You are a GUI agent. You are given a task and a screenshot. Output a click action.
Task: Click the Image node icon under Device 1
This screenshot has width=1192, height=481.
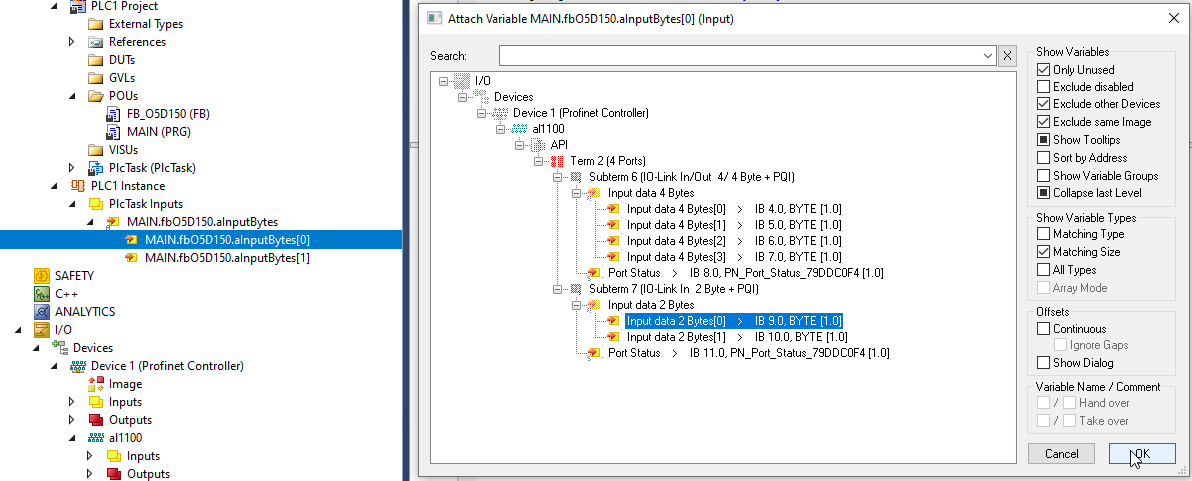coord(95,384)
